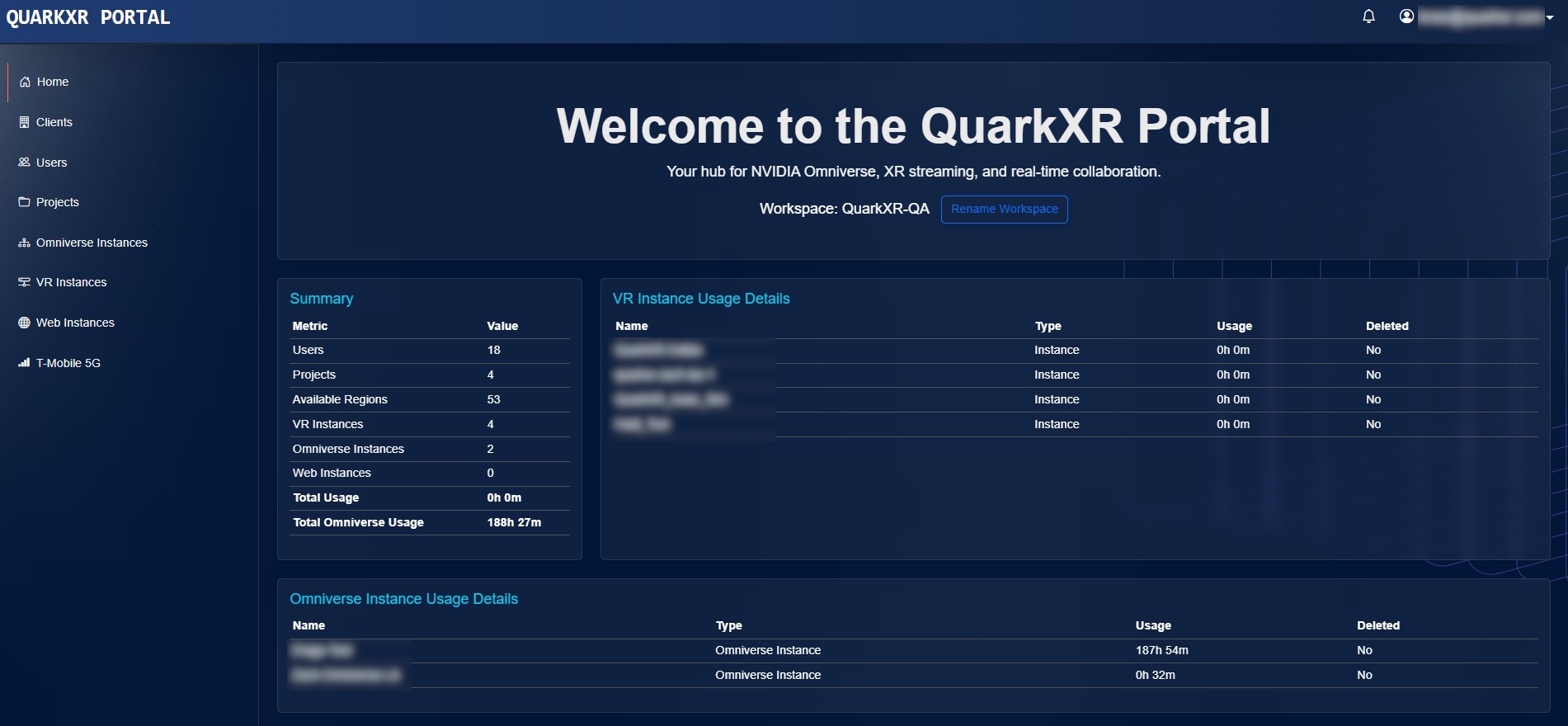This screenshot has width=1568, height=726.
Task: Click Workspace: QuarkXR-QA text
Action: tap(845, 209)
